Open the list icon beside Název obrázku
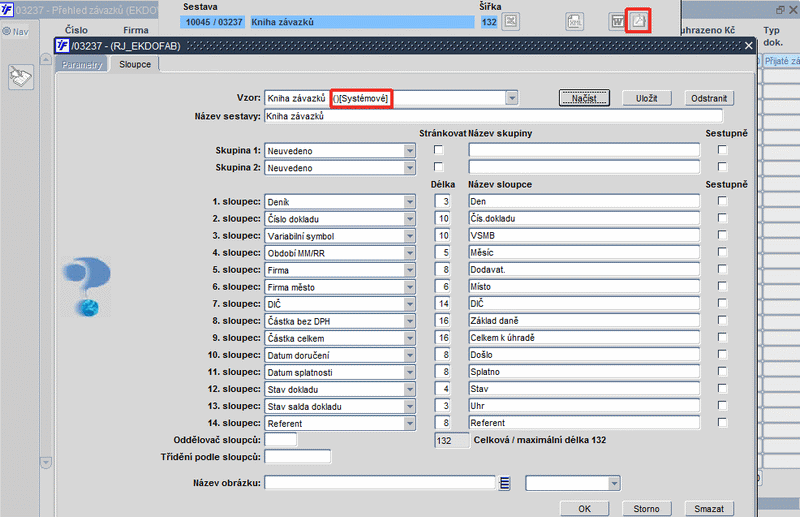This screenshot has height=517, width=800. 505,483
